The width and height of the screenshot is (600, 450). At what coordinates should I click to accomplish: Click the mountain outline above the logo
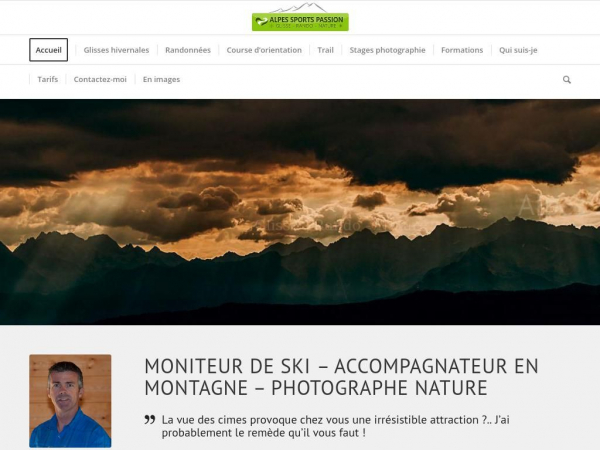pos(299,8)
